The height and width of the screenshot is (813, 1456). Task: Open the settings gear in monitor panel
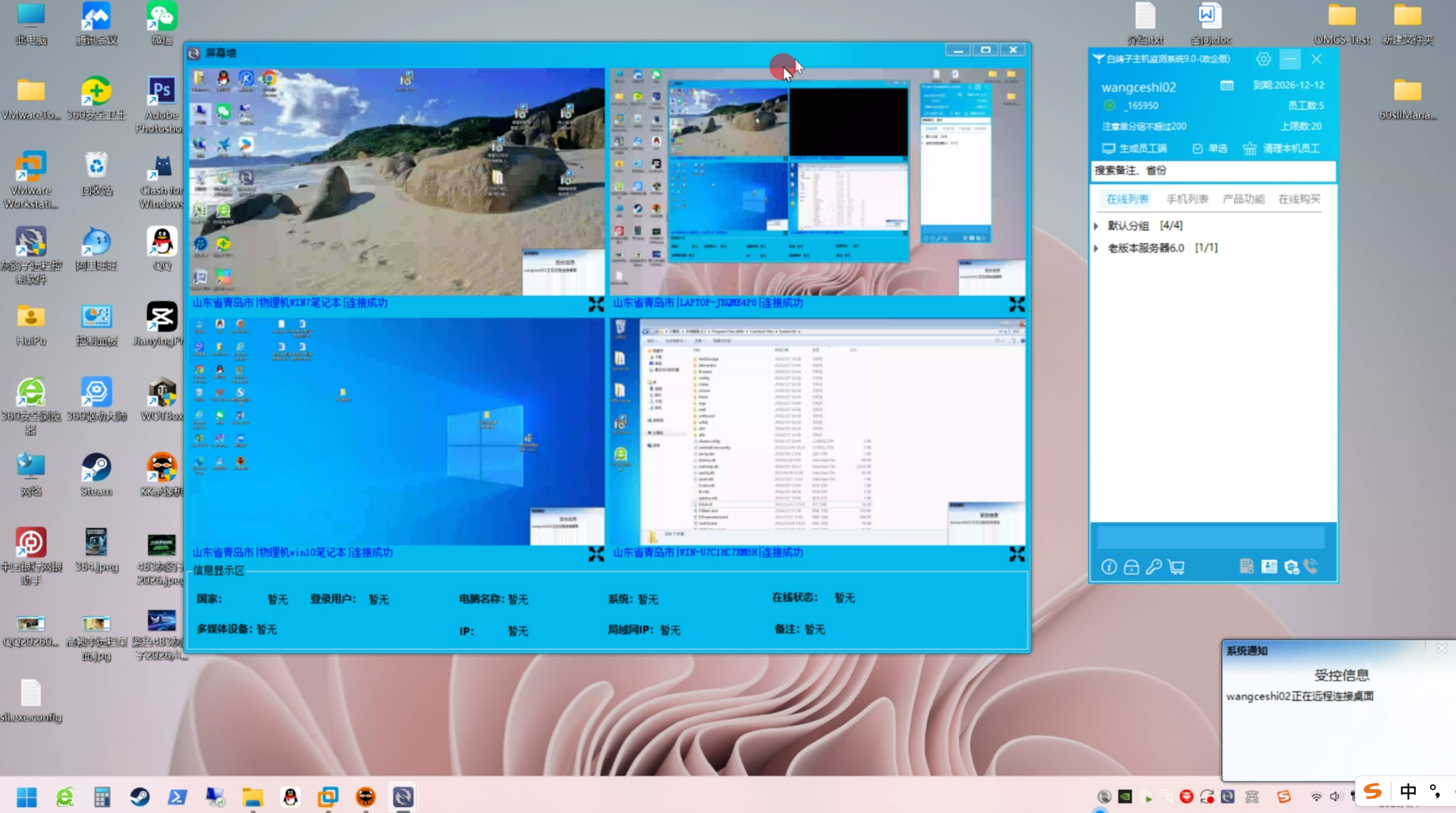(1263, 59)
